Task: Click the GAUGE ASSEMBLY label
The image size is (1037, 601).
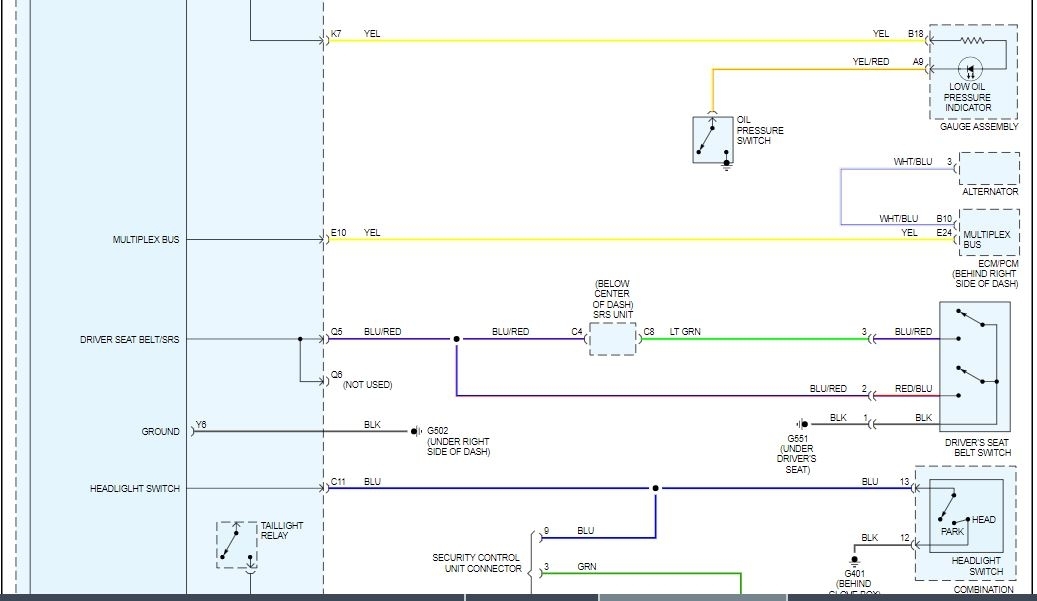Action: 979,126
